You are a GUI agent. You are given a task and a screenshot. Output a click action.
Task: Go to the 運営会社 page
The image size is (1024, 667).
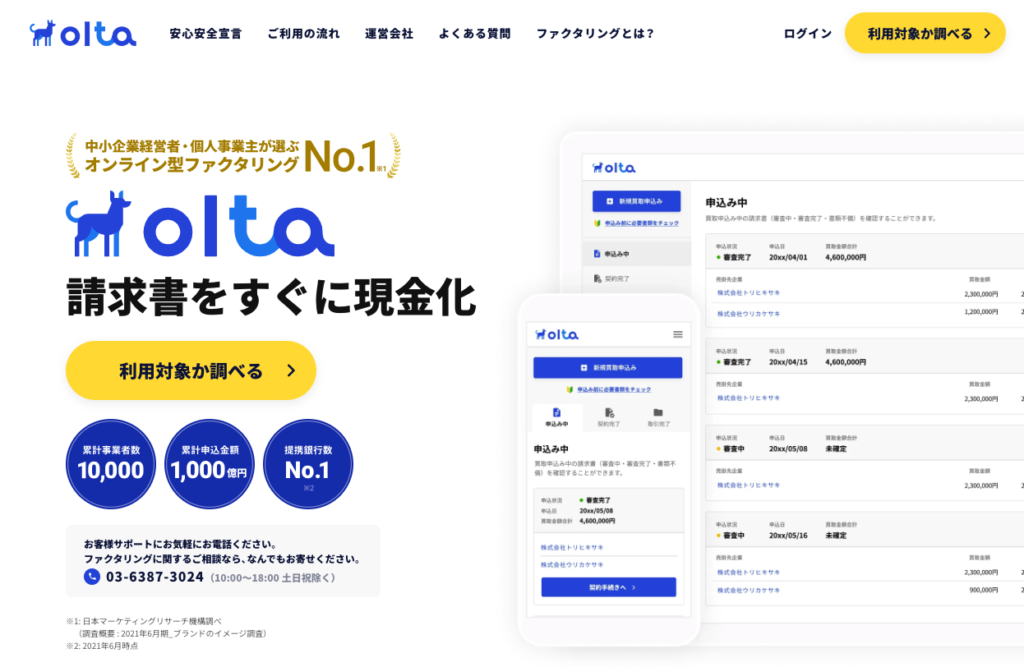click(389, 33)
